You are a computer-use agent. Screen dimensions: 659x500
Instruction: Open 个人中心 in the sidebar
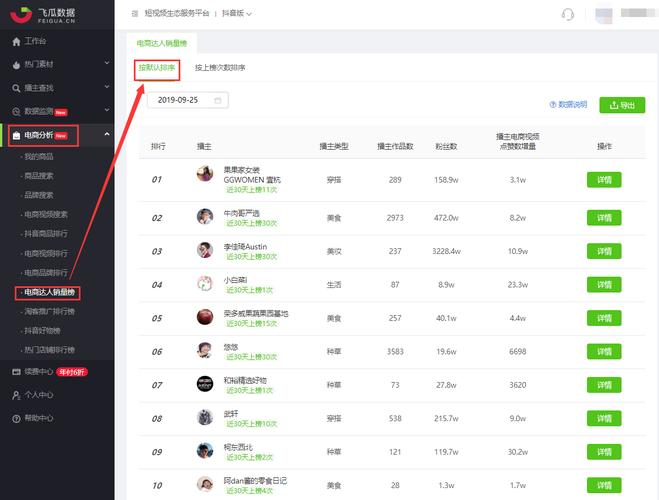click(39, 394)
